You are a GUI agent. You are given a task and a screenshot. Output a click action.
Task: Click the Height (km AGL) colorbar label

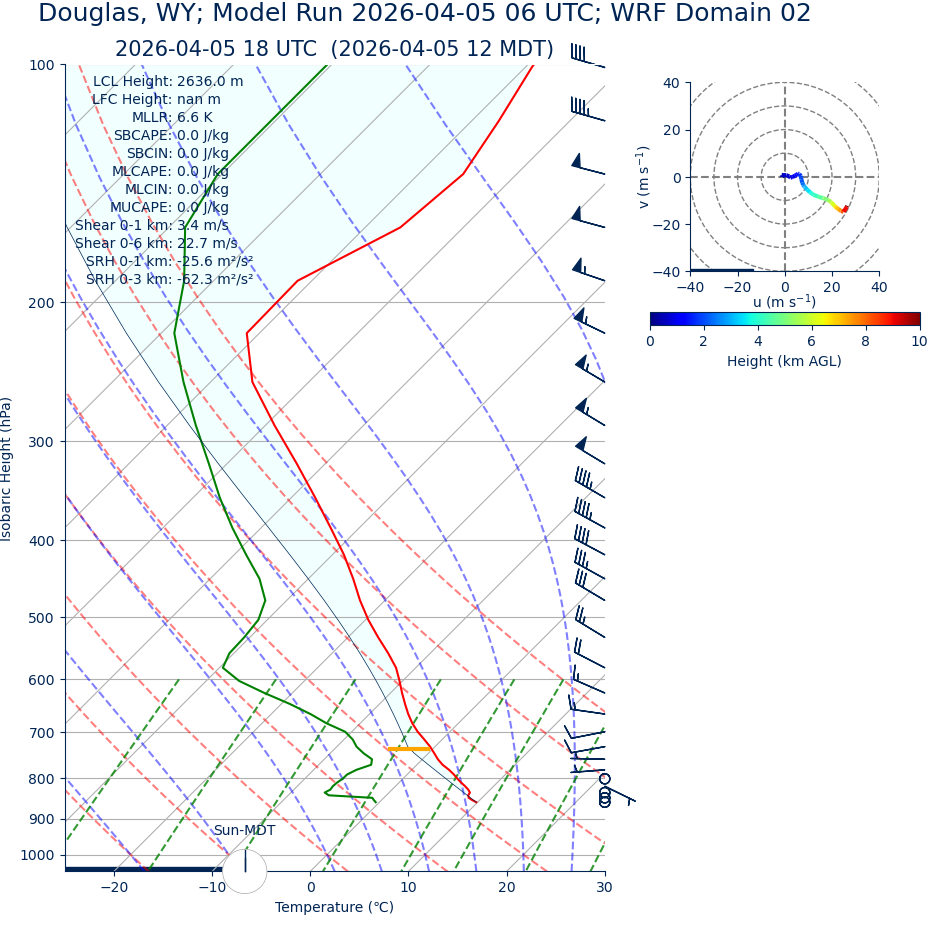tap(784, 361)
